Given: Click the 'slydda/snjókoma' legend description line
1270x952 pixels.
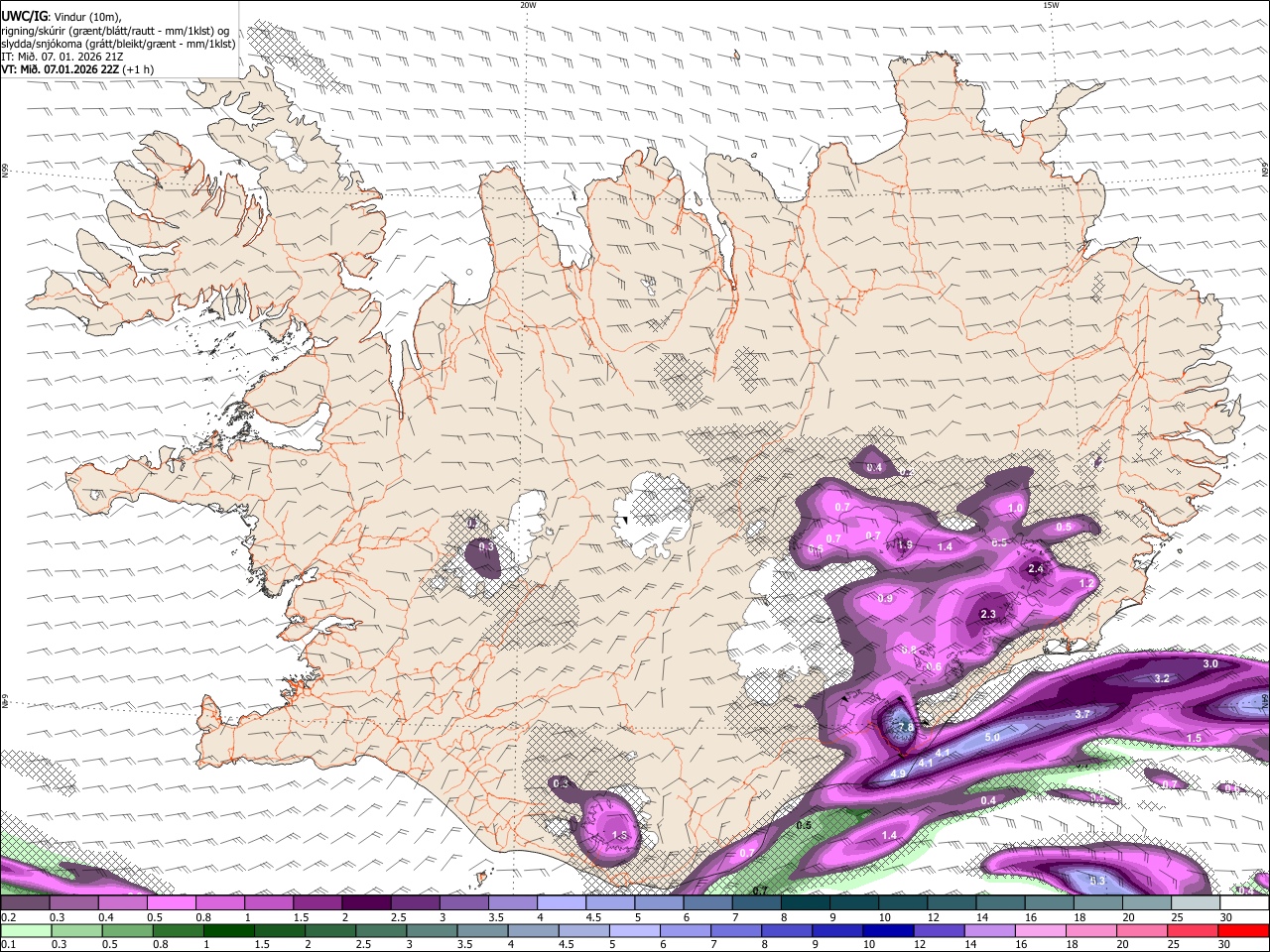Looking at the screenshot, I should tap(118, 44).
